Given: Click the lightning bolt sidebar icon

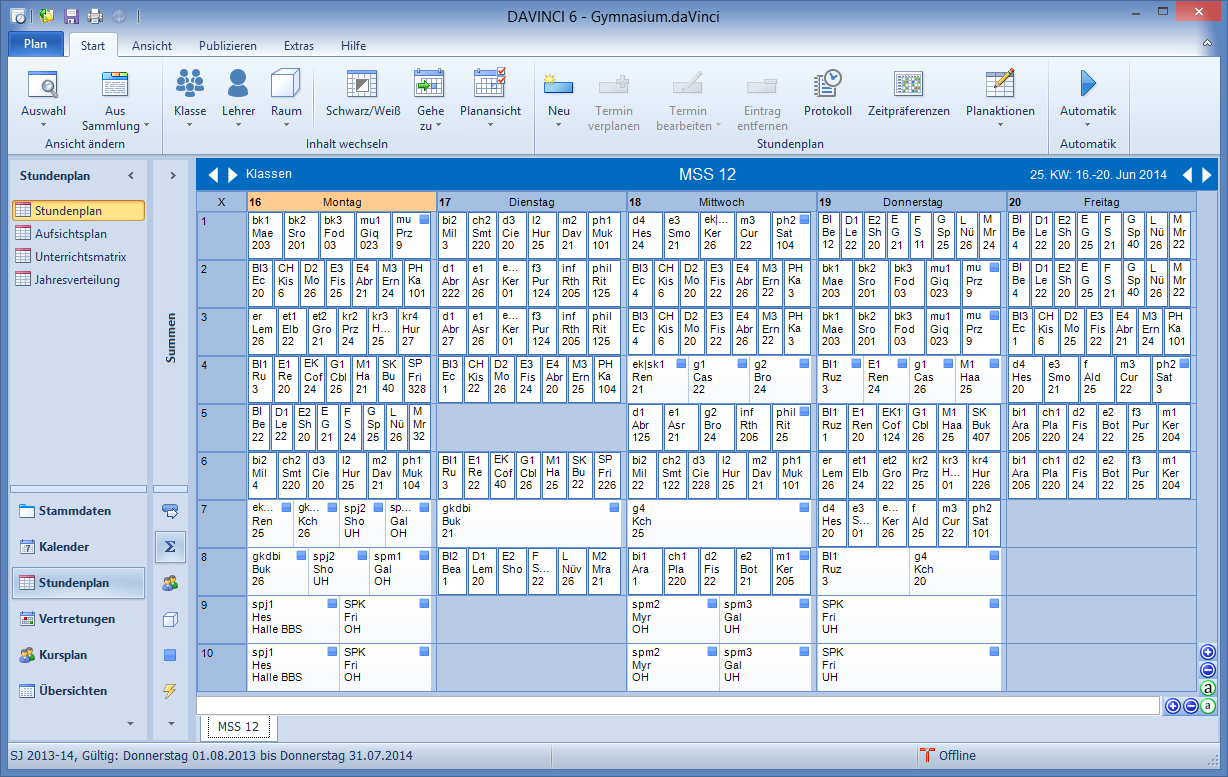Looking at the screenshot, I should pos(170,691).
